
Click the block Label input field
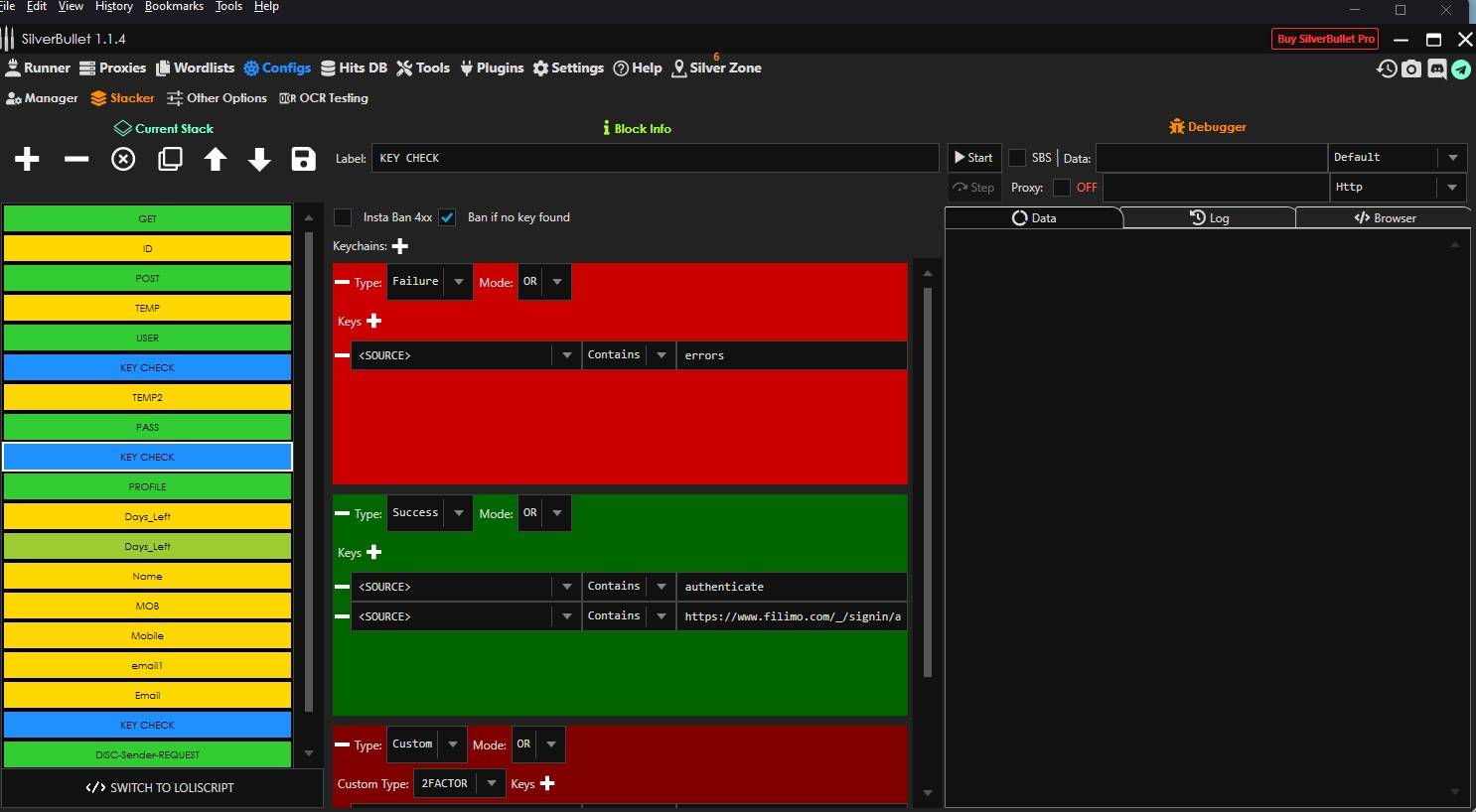point(656,158)
